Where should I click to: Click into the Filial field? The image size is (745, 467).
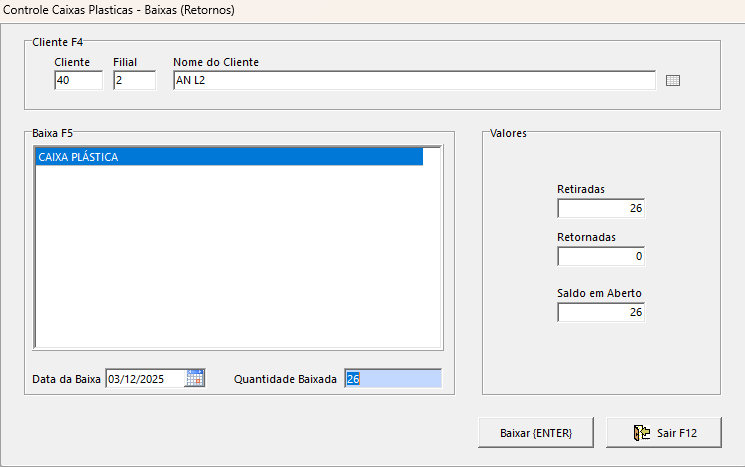(134, 81)
